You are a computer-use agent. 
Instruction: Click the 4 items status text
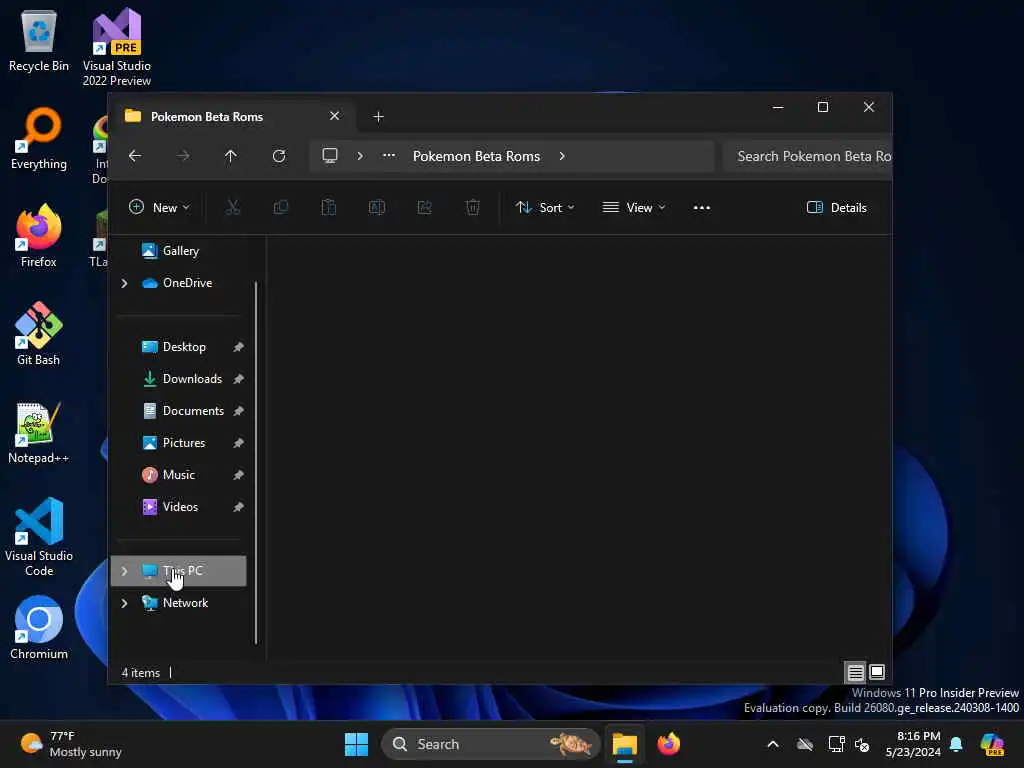coord(140,673)
